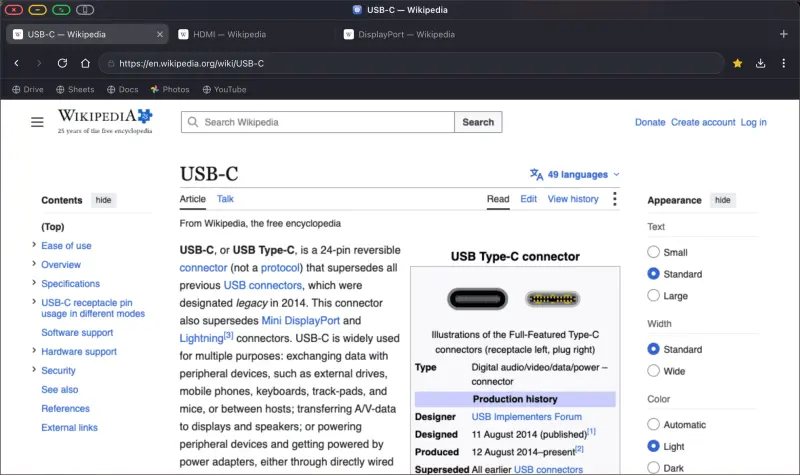This screenshot has width=800, height=475.
Task: Select the Read tab
Action: click(498, 199)
